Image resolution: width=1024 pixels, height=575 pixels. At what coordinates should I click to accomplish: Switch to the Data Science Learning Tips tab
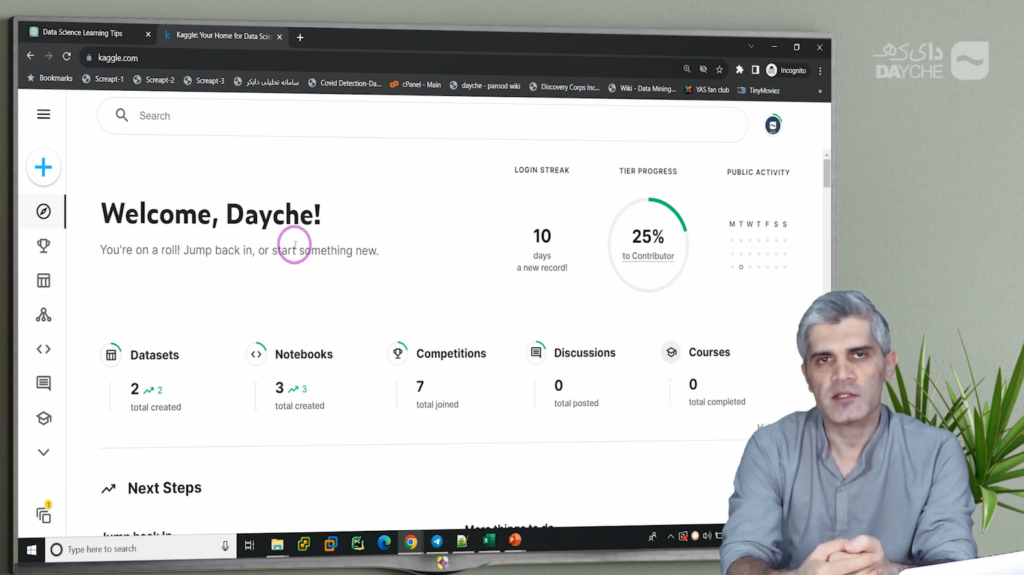83,34
